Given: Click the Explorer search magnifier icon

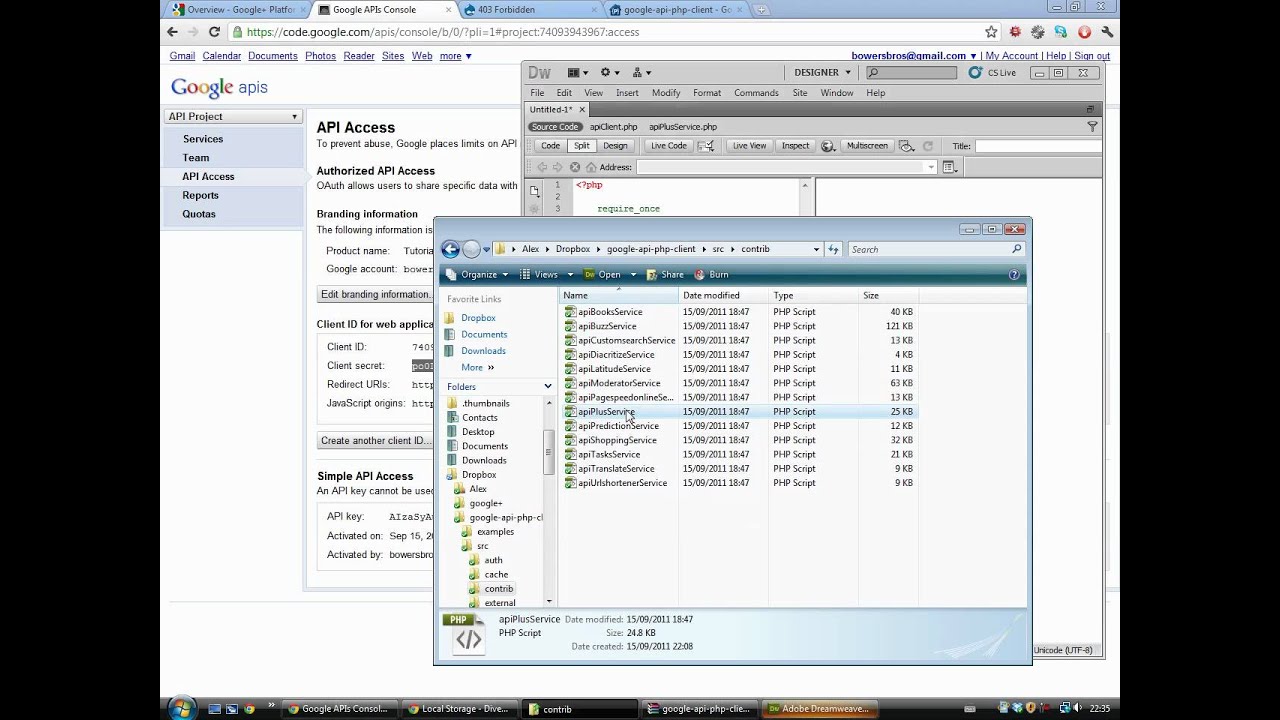Looking at the screenshot, I should click(x=1017, y=249).
